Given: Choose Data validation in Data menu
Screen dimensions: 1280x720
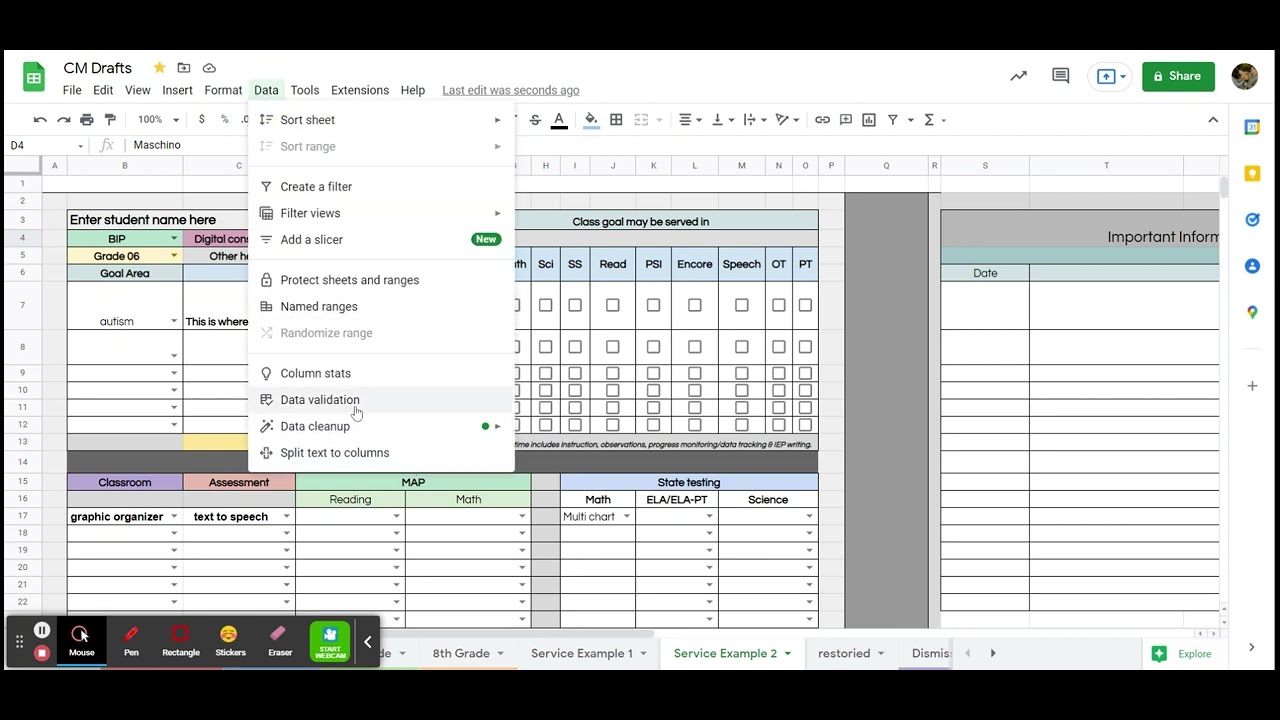Looking at the screenshot, I should 381,400.
